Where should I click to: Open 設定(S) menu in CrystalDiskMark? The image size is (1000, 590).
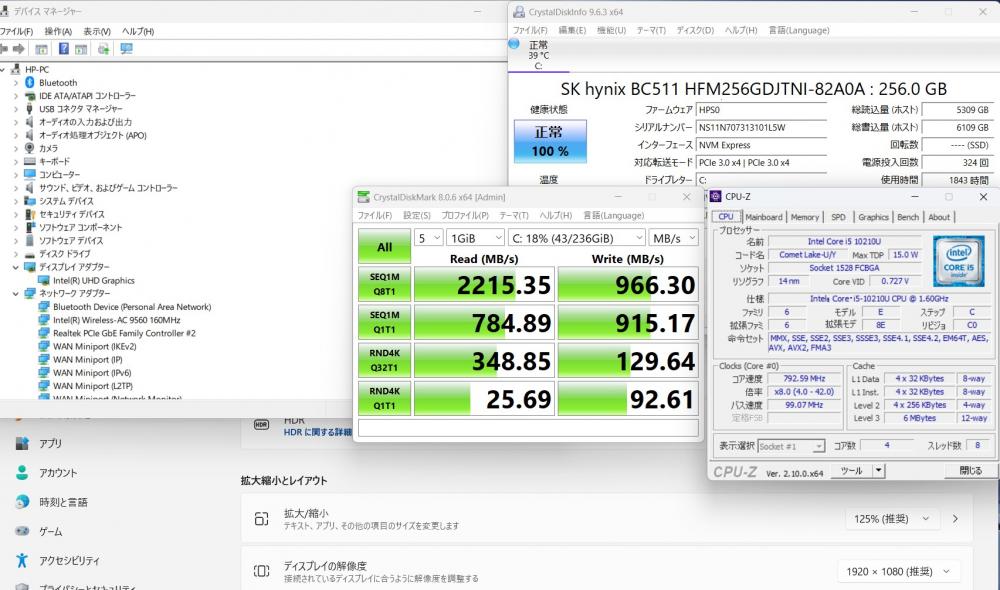pos(416,216)
